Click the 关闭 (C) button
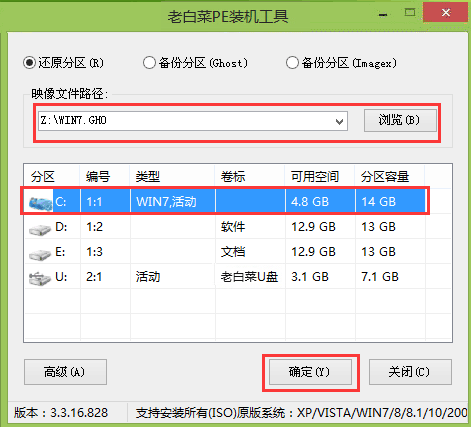 coord(410,372)
